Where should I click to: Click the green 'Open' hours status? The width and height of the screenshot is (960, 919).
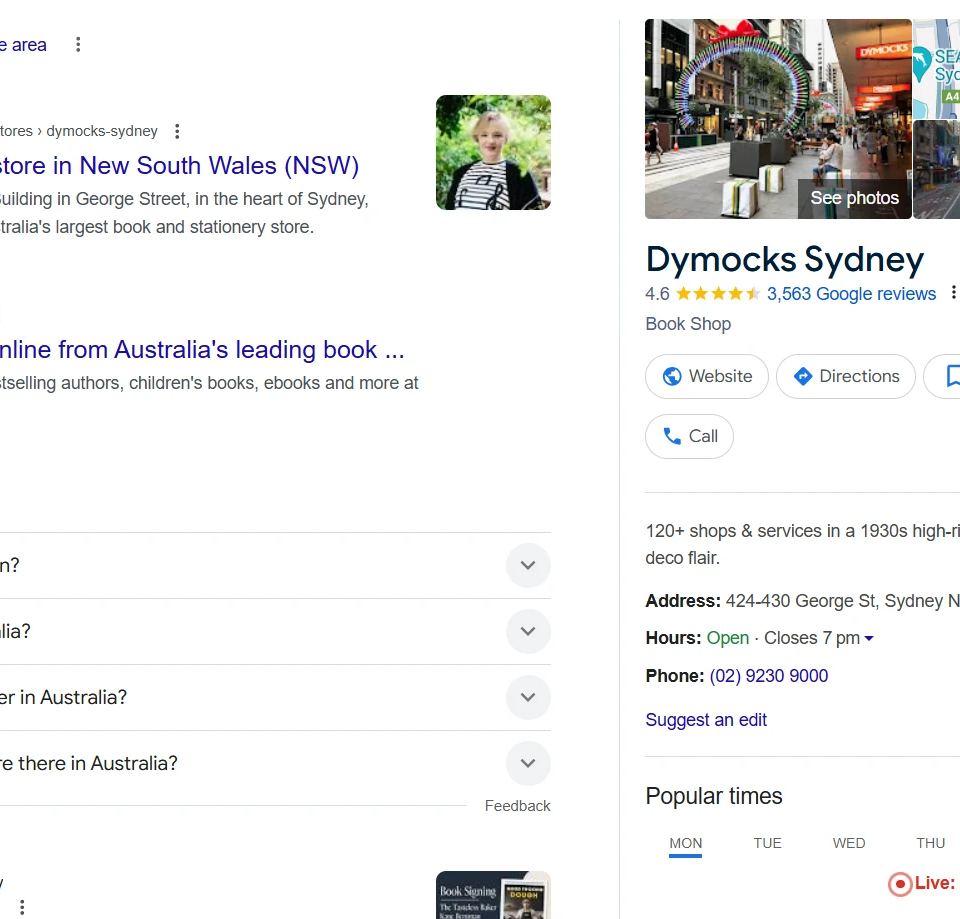point(727,638)
